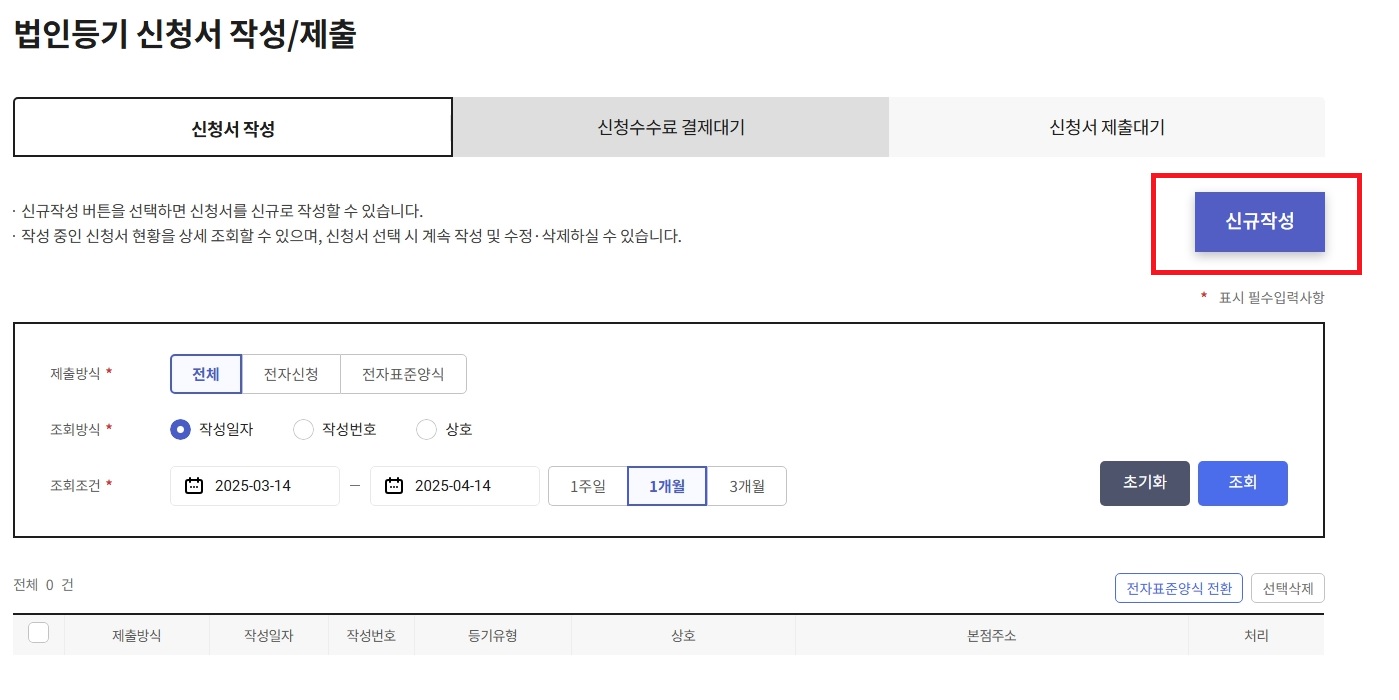Choose 상호 as the search method

(x=425, y=428)
